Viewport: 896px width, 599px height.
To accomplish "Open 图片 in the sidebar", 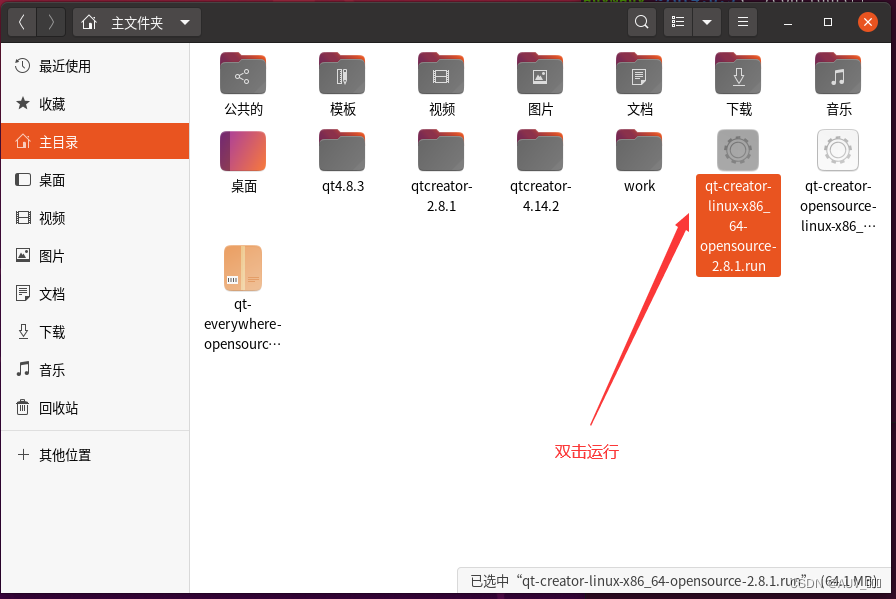I will (x=95, y=256).
